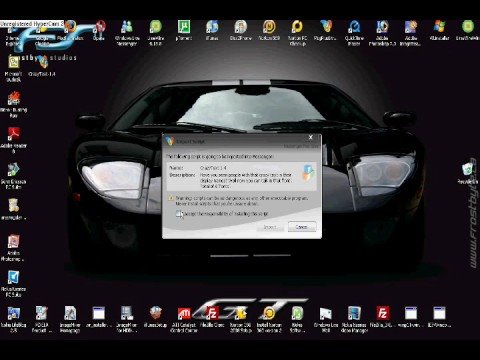480x360 pixels.
Task: Select the green LimeWire desktop icon
Action: tap(156, 33)
